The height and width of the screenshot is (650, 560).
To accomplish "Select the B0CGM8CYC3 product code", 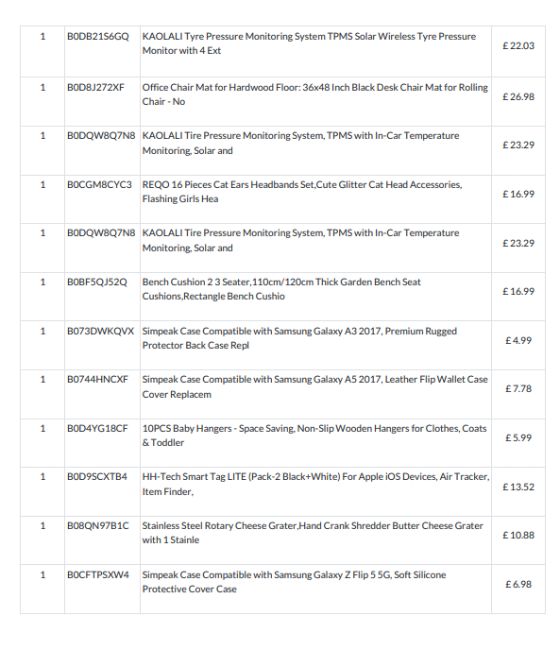I will pos(99,184).
